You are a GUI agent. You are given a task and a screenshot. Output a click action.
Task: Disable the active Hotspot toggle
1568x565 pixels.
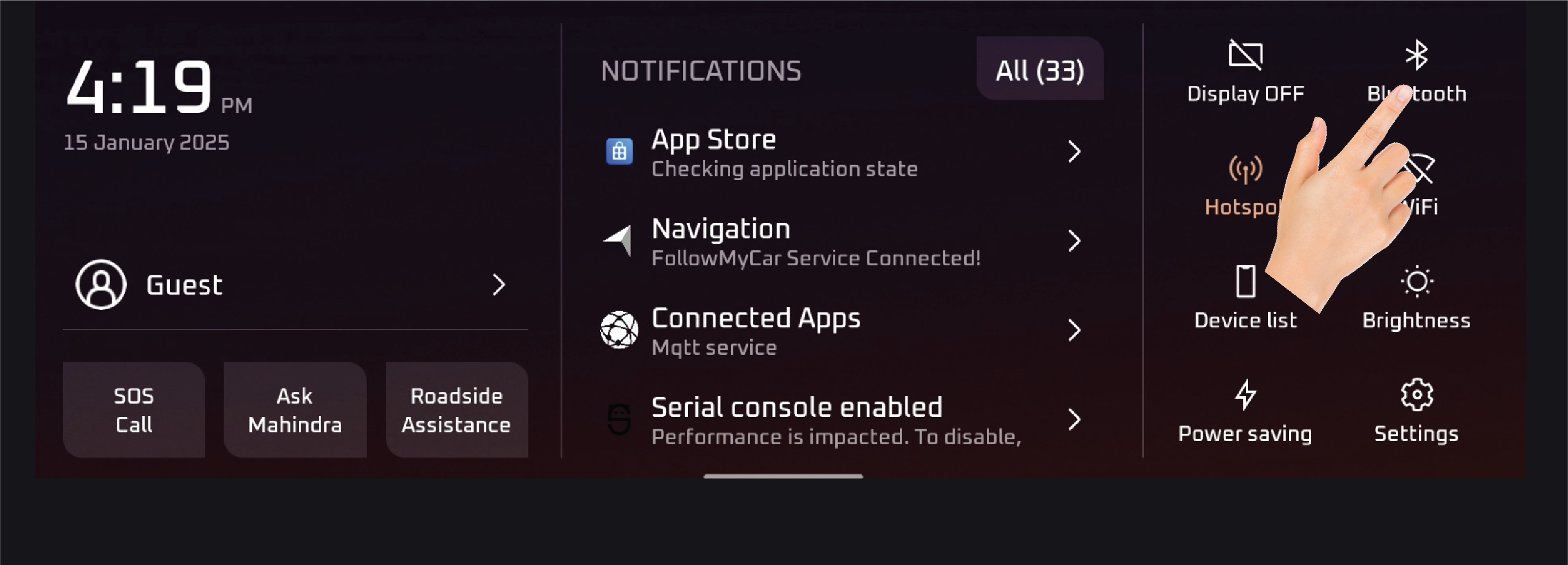[x=1245, y=169]
